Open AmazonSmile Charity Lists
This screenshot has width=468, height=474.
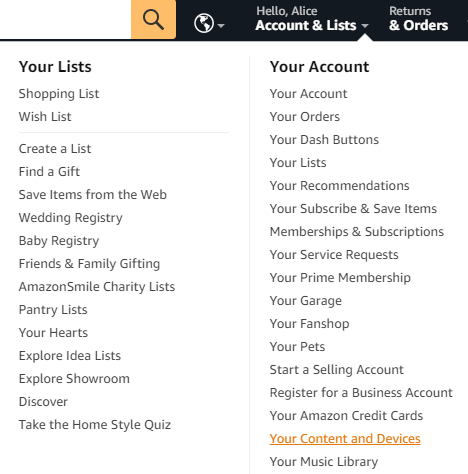[x=97, y=287]
